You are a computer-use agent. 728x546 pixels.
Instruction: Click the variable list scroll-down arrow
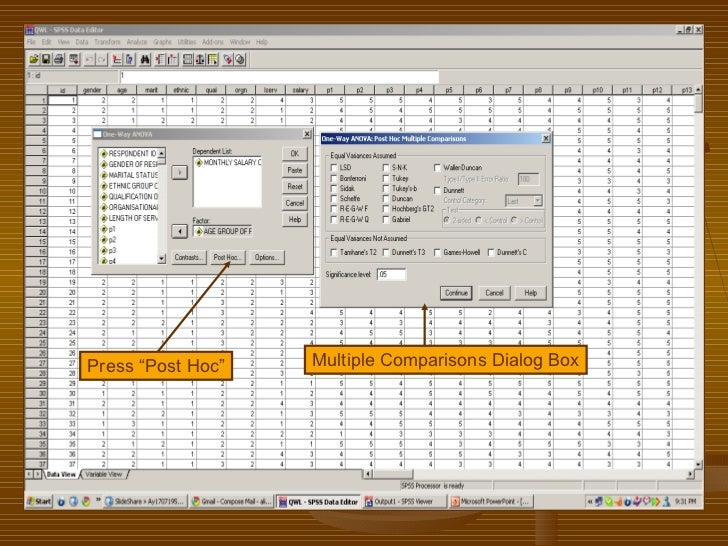(162, 258)
